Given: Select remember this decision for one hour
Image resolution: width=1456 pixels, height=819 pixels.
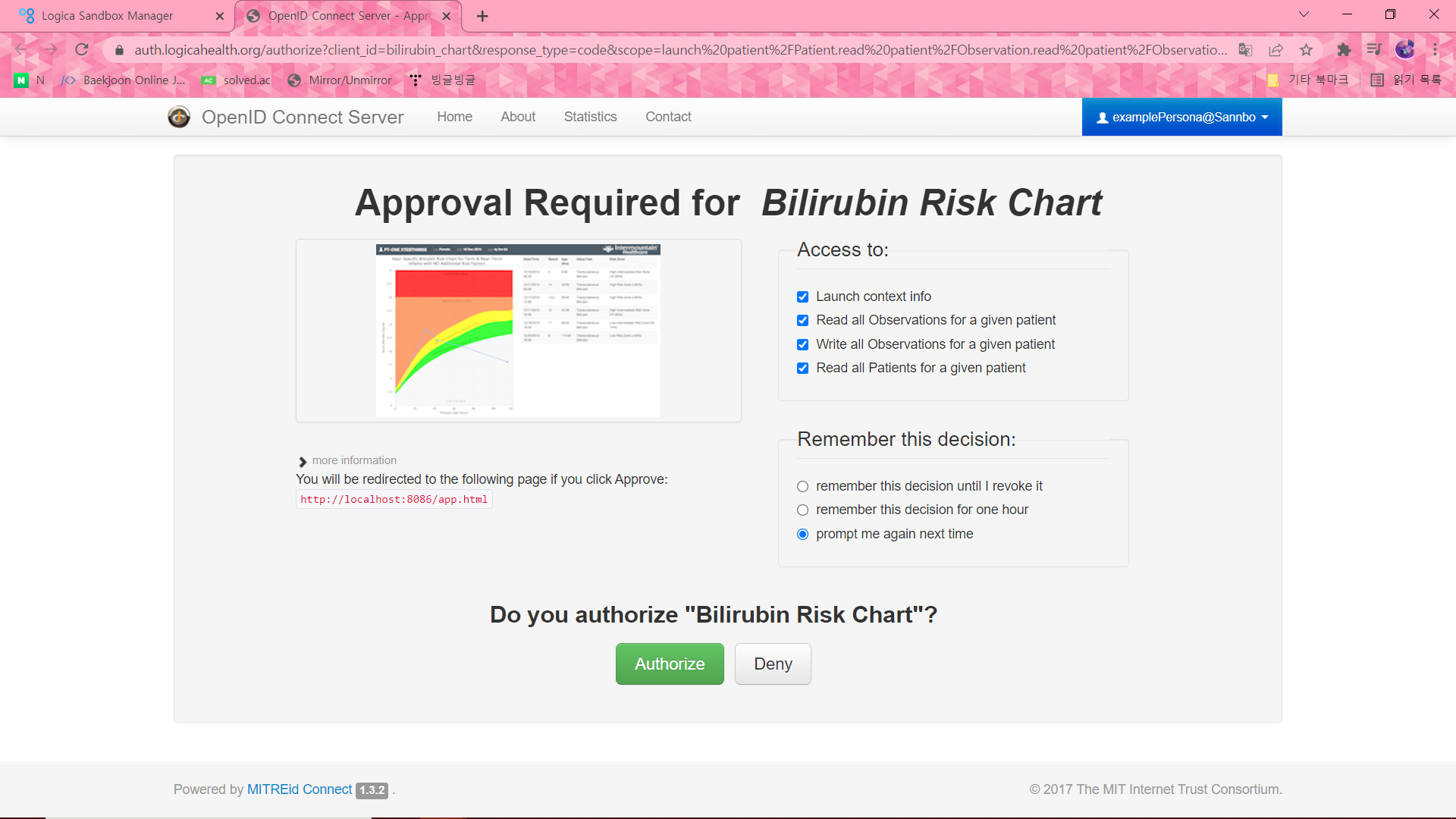Looking at the screenshot, I should 802,510.
